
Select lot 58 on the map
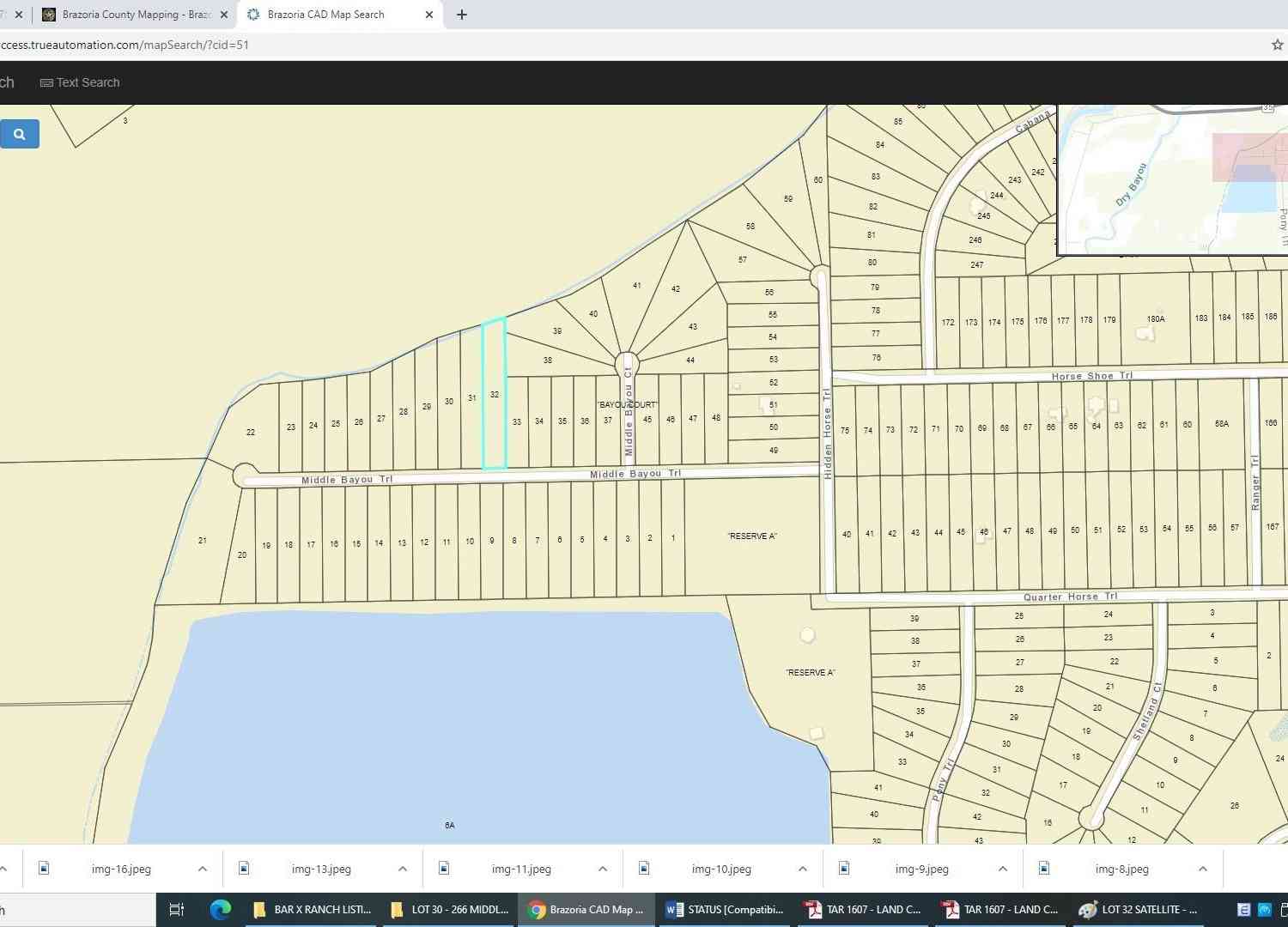point(750,227)
